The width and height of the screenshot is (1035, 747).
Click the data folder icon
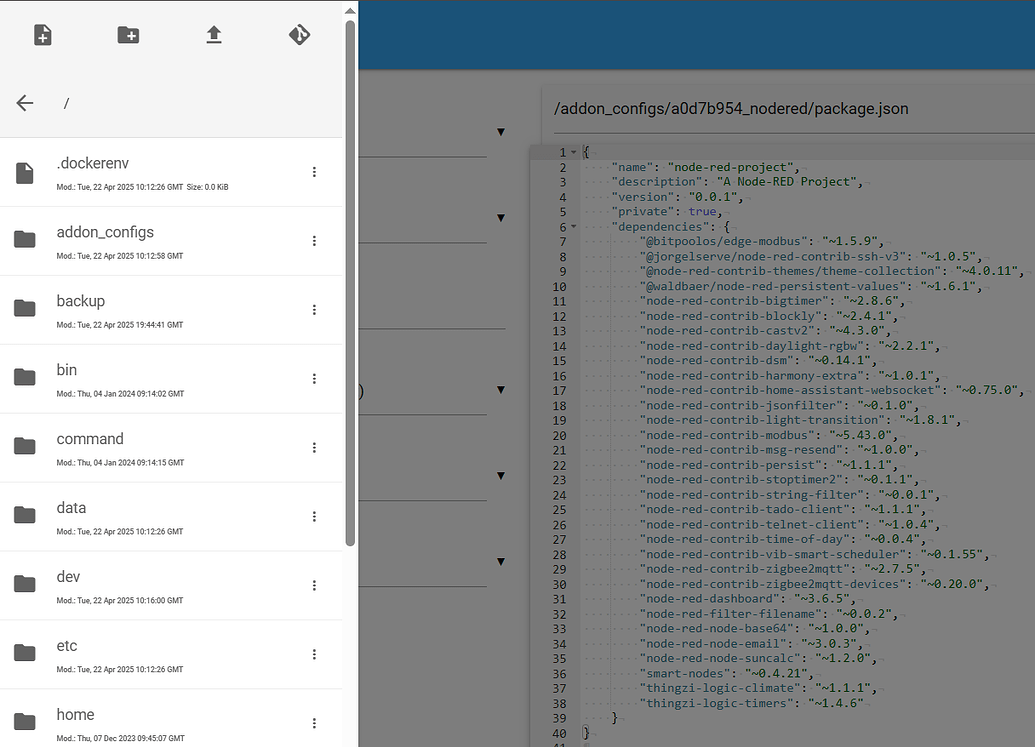[24, 515]
